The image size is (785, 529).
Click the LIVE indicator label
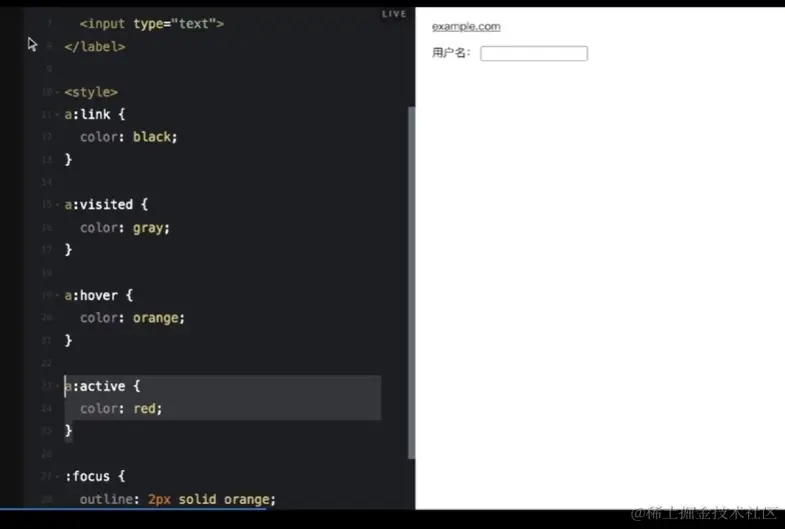(x=394, y=14)
